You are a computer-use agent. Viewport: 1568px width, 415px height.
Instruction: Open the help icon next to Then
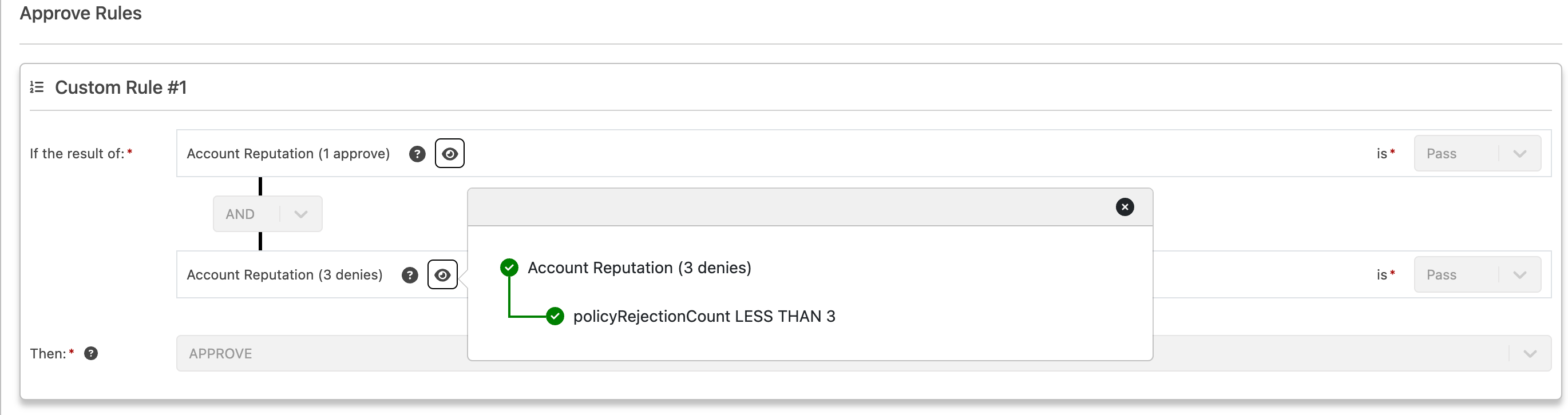(90, 354)
